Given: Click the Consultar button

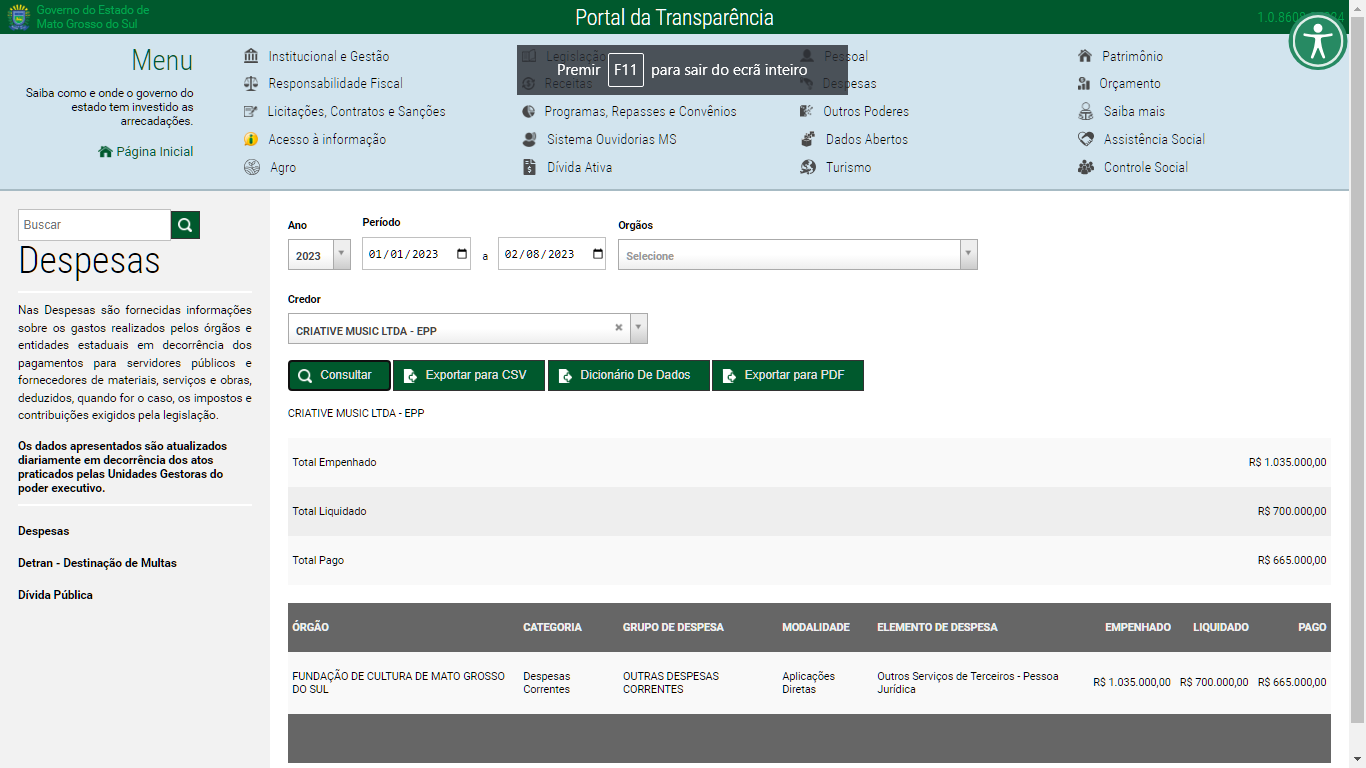Looking at the screenshot, I should (339, 375).
